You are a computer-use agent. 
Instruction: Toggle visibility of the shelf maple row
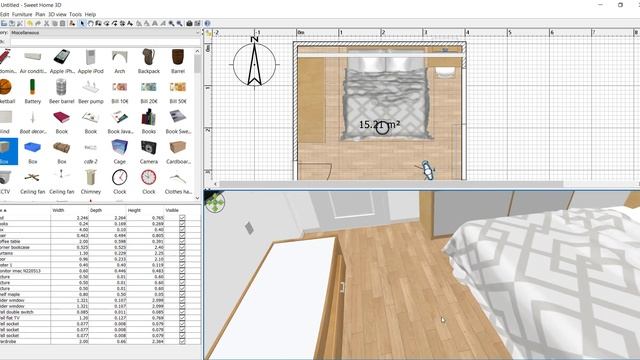[182, 294]
